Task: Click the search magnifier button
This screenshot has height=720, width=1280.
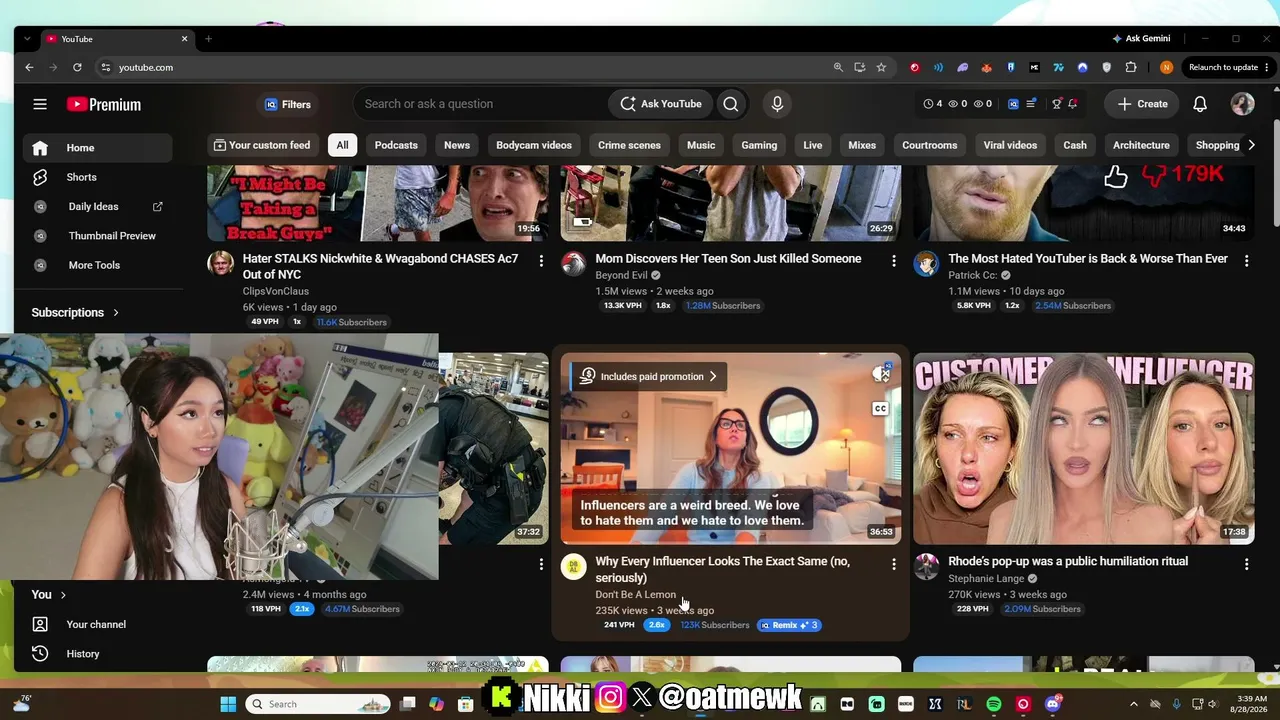Action: pyautogui.click(x=731, y=104)
